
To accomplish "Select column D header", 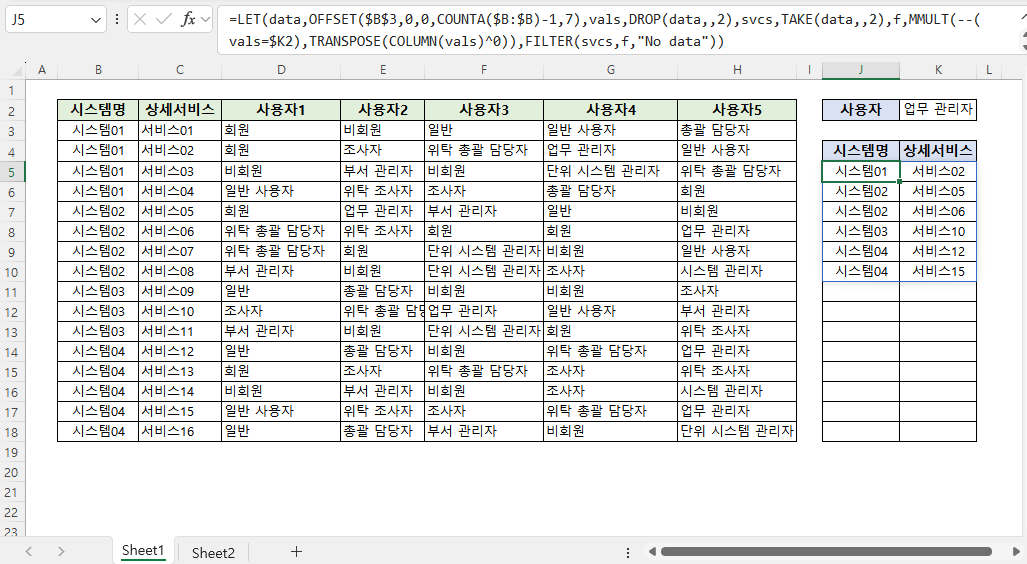I will [281, 69].
